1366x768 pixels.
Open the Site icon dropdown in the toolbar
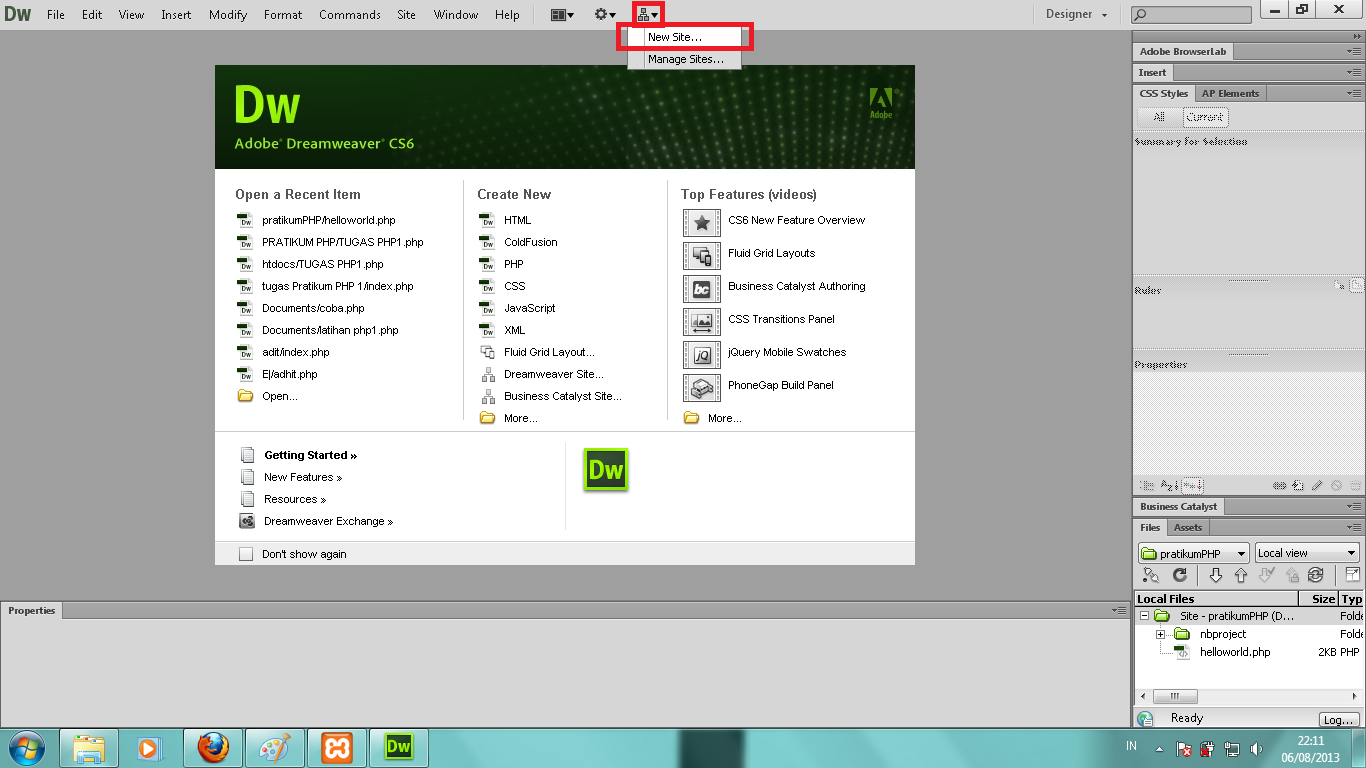[x=648, y=14]
